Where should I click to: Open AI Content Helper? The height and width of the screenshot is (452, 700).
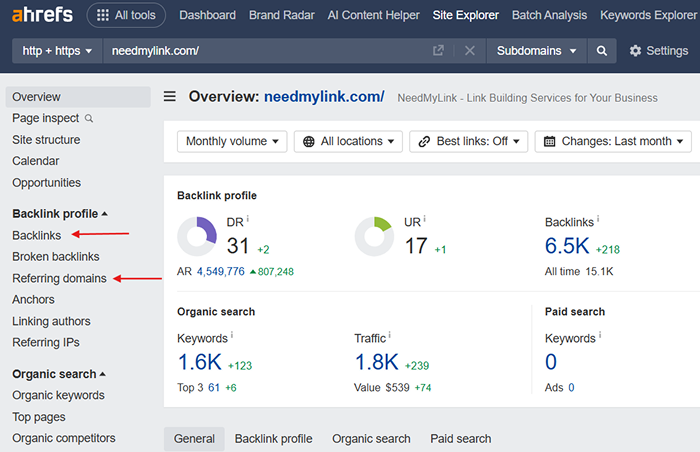click(x=373, y=15)
